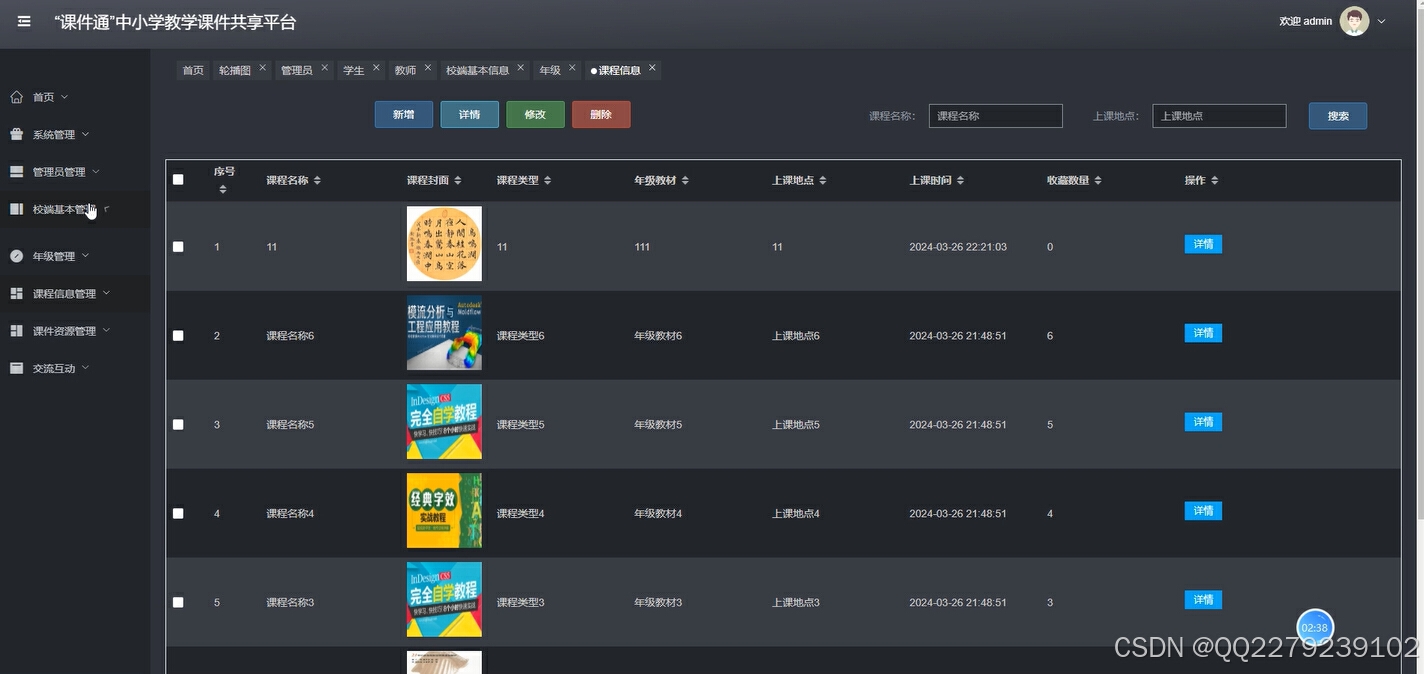Image resolution: width=1424 pixels, height=674 pixels.
Task: Switch to the 轮播图 tab
Action: point(233,69)
